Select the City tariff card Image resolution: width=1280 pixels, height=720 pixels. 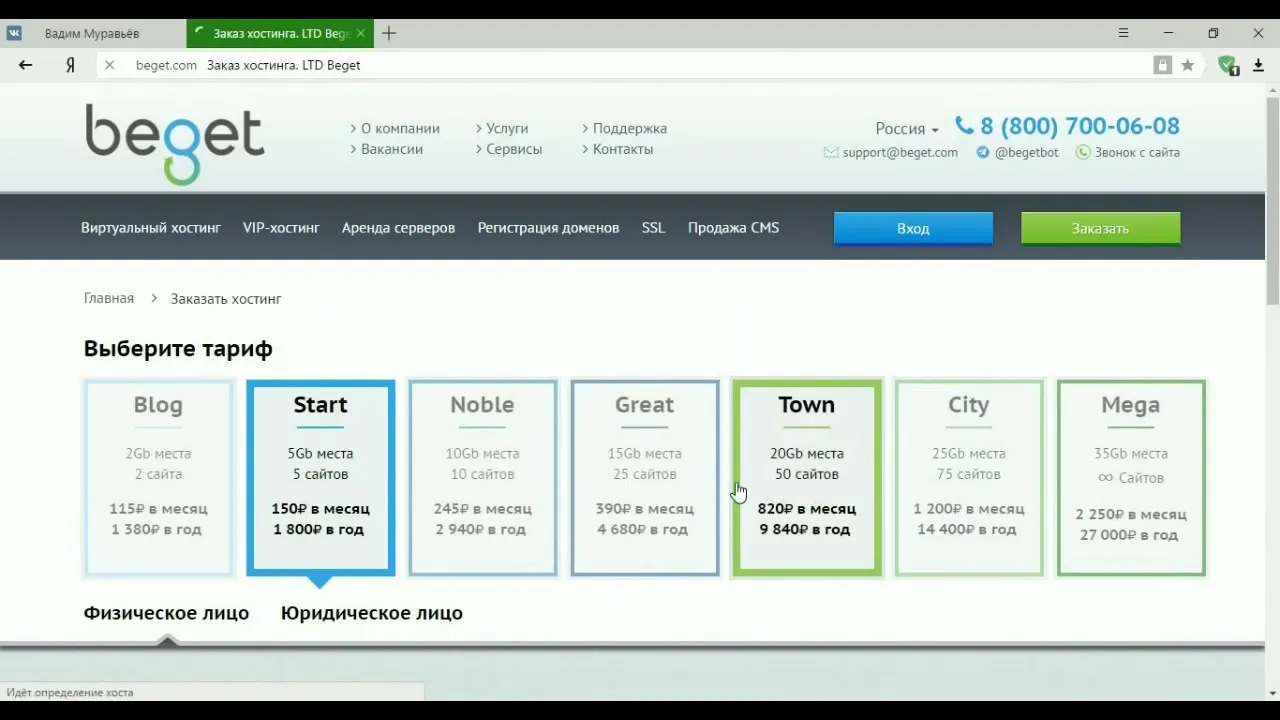pos(968,478)
